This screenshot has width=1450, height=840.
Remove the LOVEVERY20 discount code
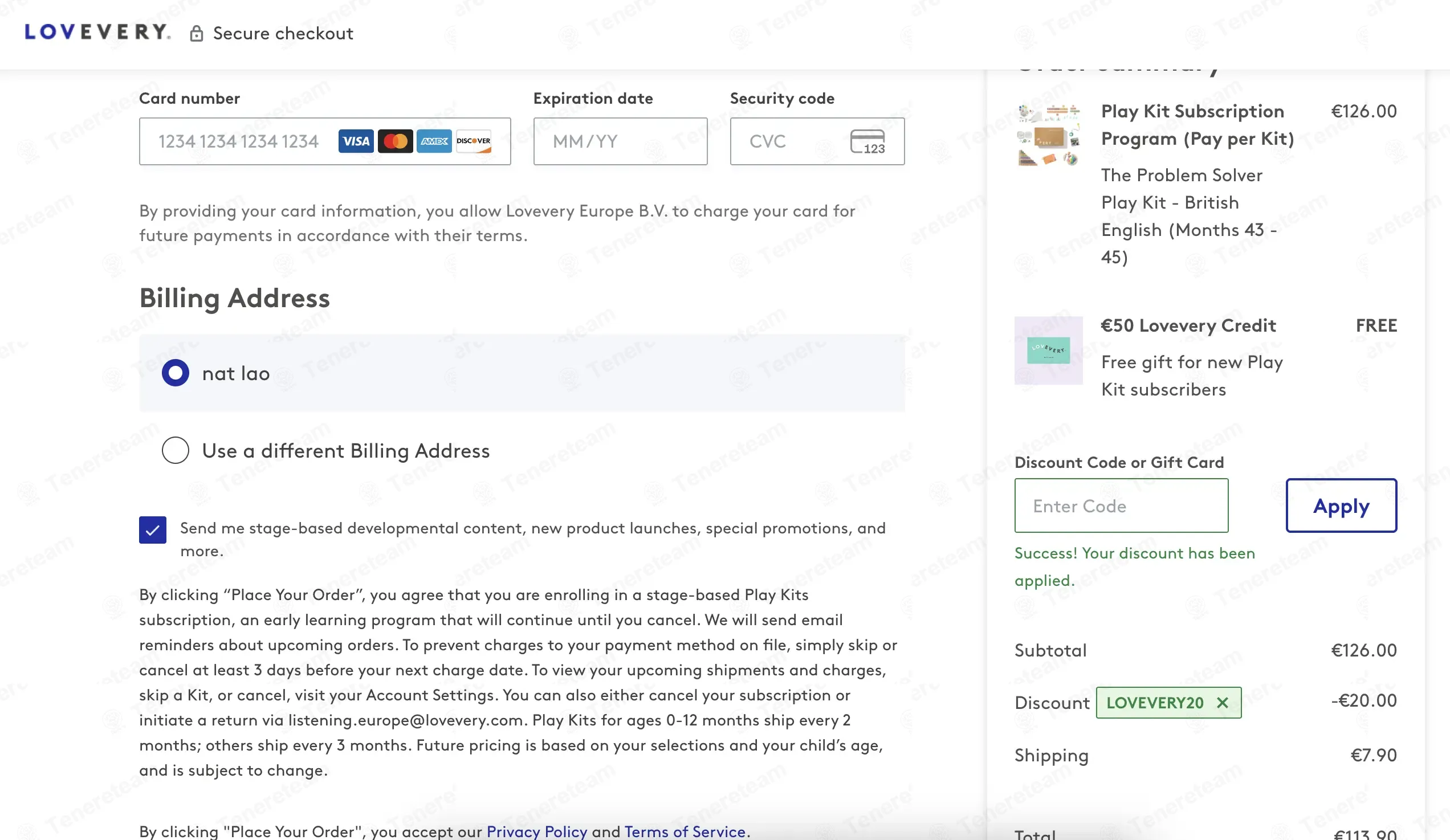pos(1222,703)
